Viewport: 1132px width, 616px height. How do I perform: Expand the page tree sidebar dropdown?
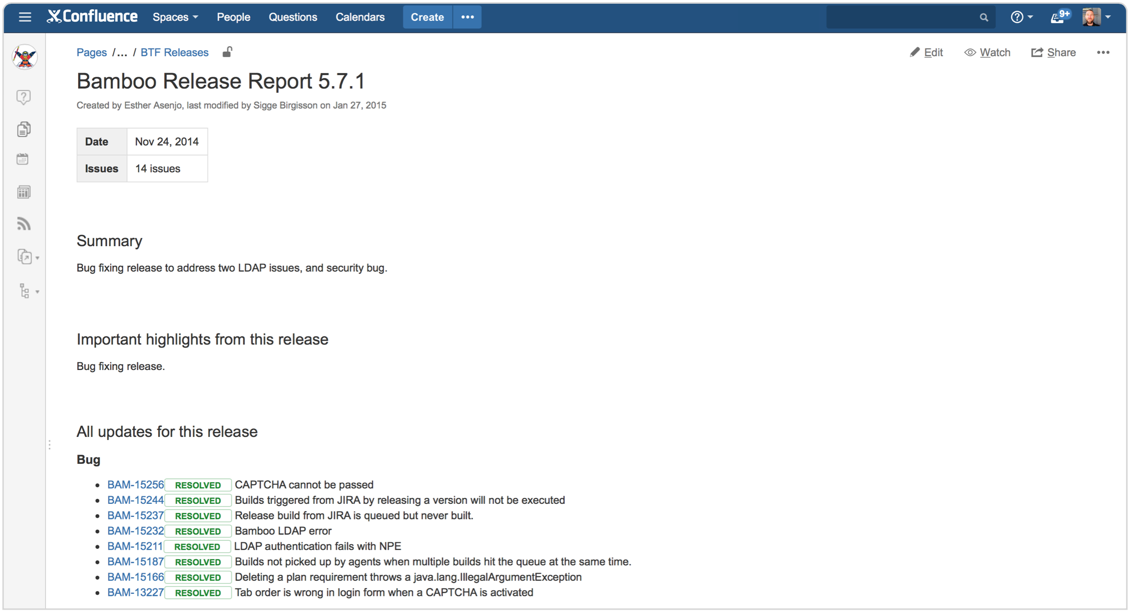click(x=28, y=291)
